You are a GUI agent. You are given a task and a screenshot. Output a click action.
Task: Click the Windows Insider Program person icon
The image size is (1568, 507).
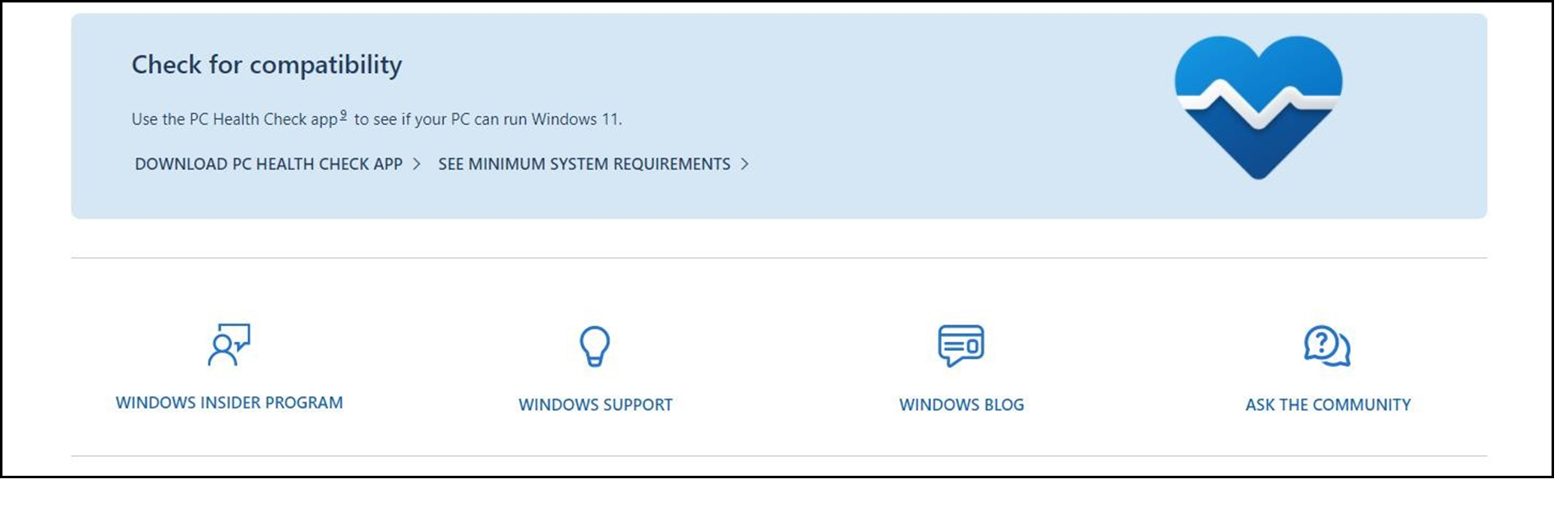pos(228,344)
